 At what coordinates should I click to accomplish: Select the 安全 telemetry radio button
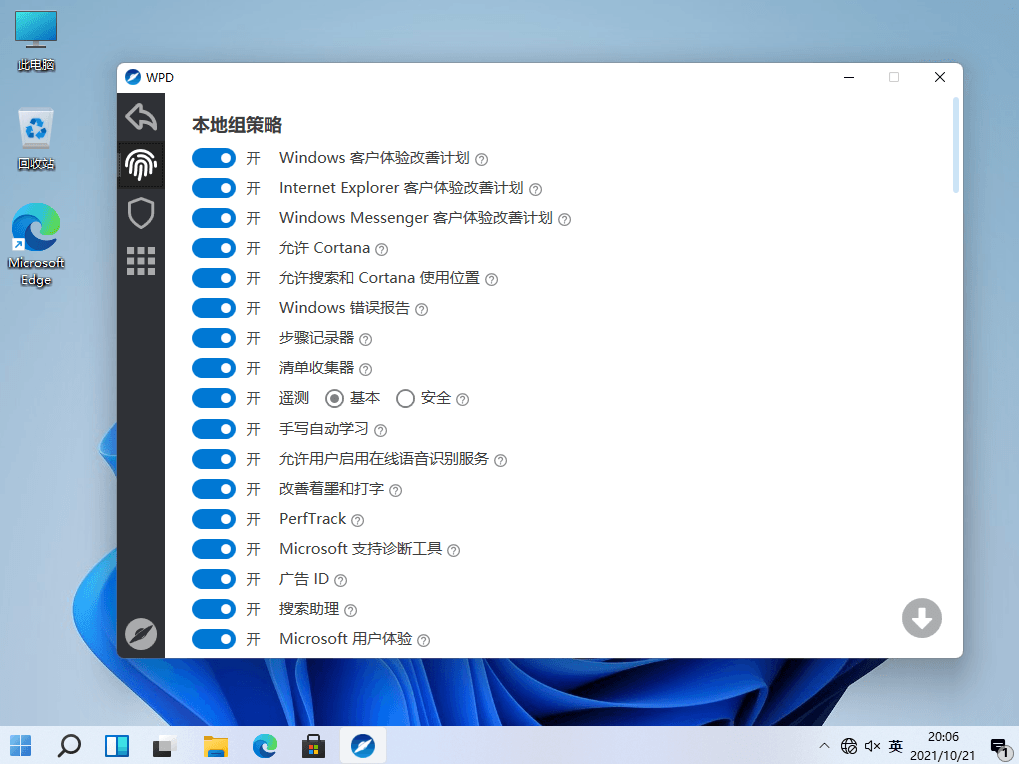pyautogui.click(x=406, y=398)
